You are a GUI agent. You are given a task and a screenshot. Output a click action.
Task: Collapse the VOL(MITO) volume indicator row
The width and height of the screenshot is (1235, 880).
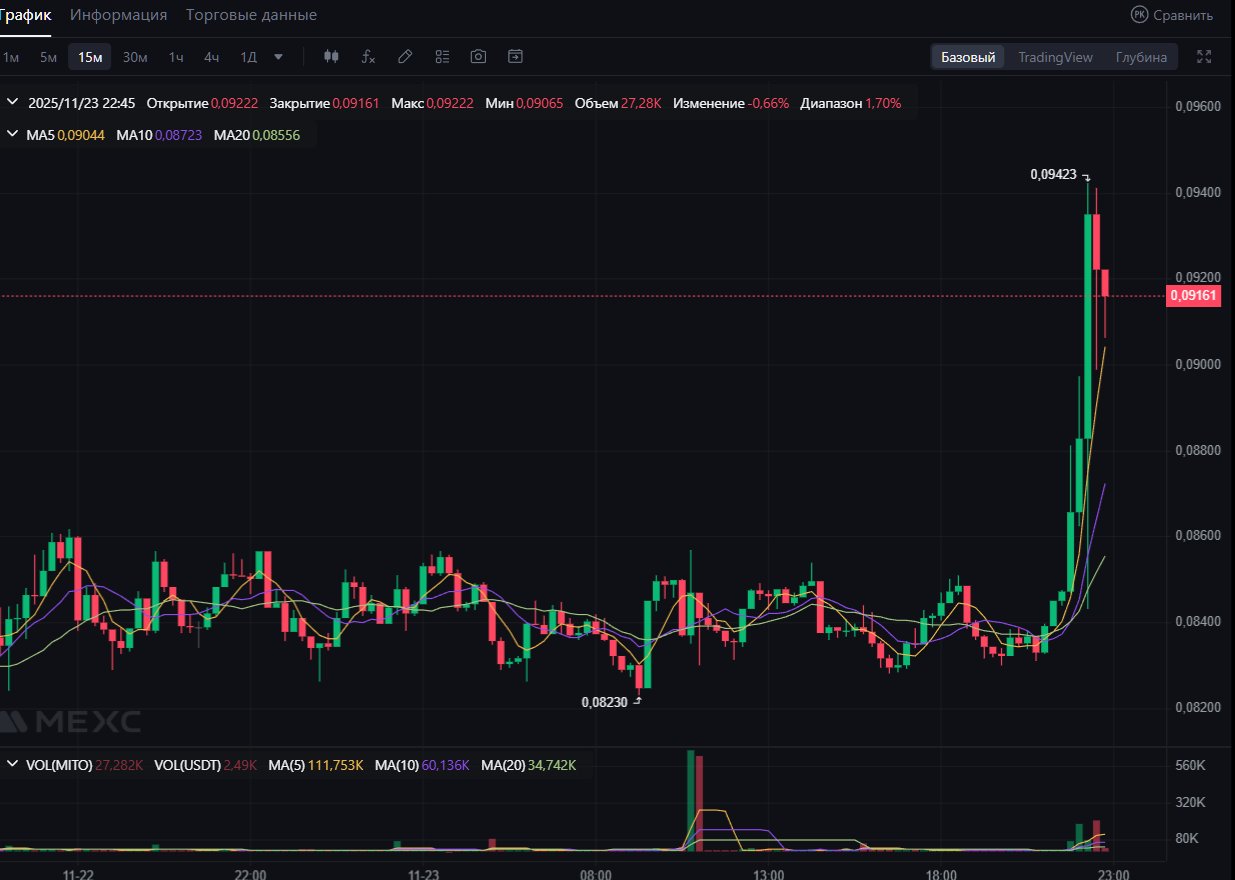click(13, 765)
